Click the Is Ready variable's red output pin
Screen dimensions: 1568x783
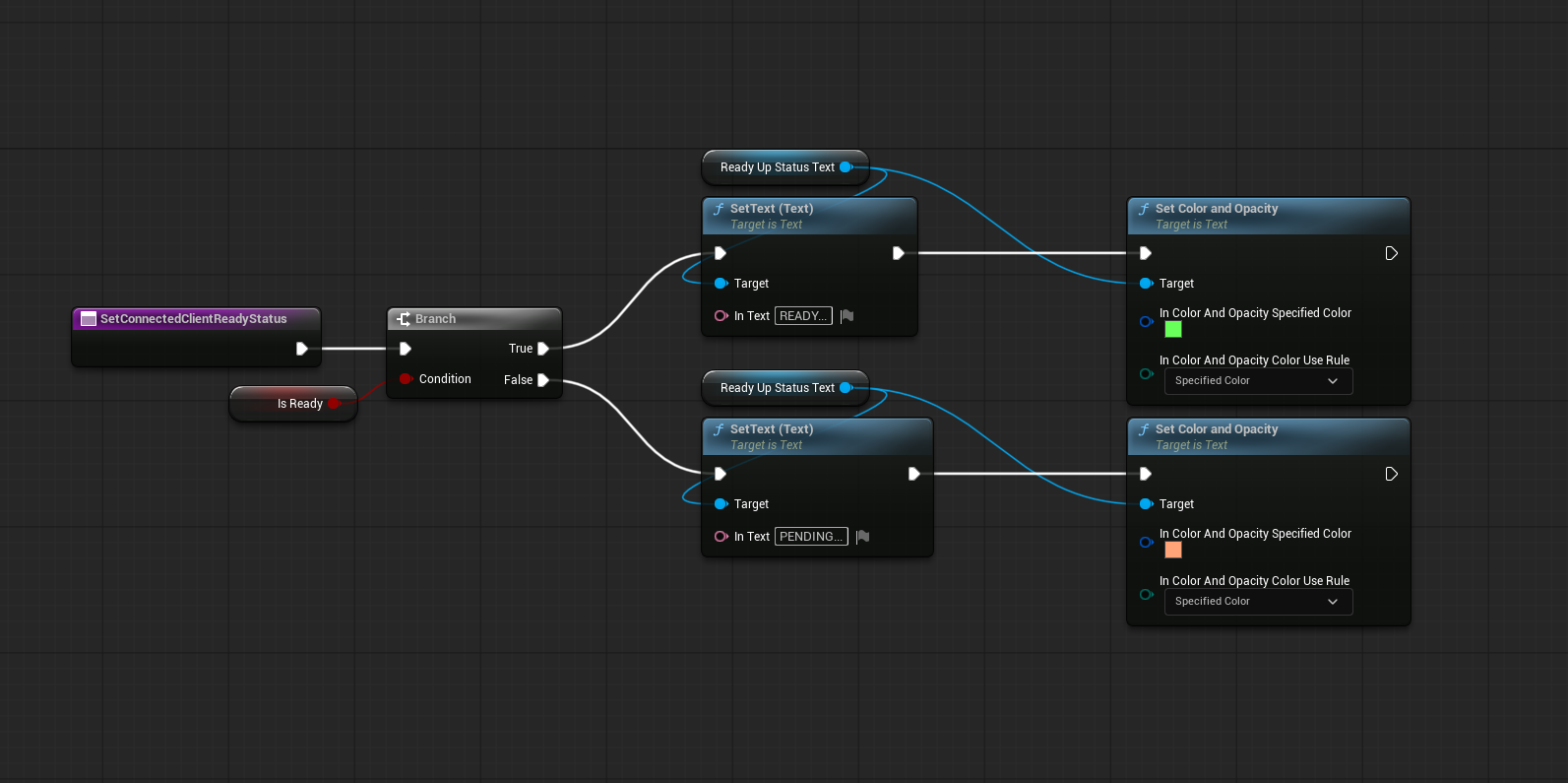click(335, 404)
